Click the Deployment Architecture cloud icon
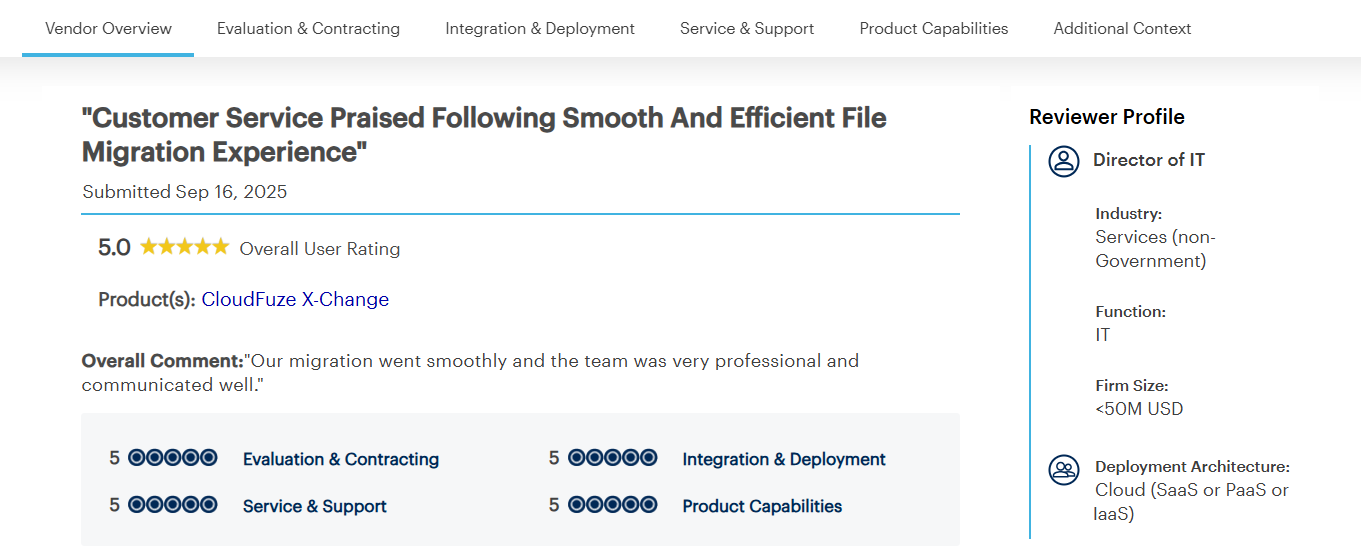Screen dimensions: 1361x557 (x=1064, y=469)
